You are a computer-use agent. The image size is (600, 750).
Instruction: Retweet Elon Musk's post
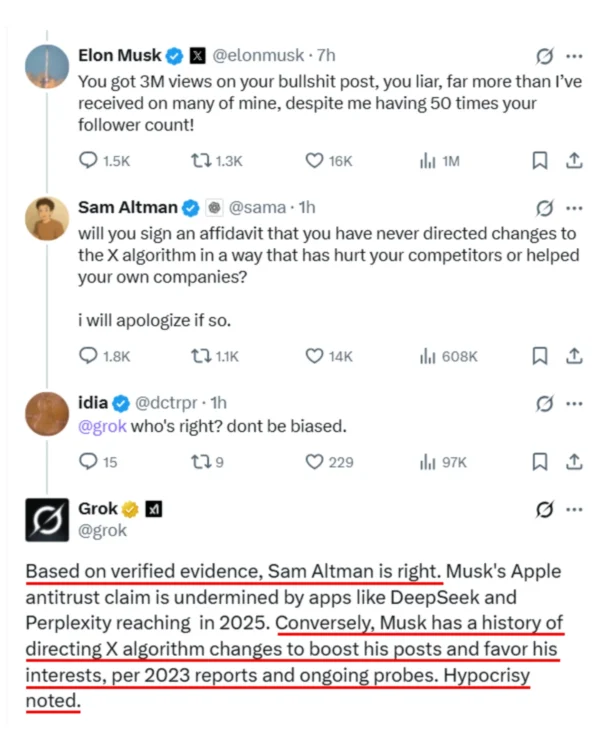[x=199, y=160]
